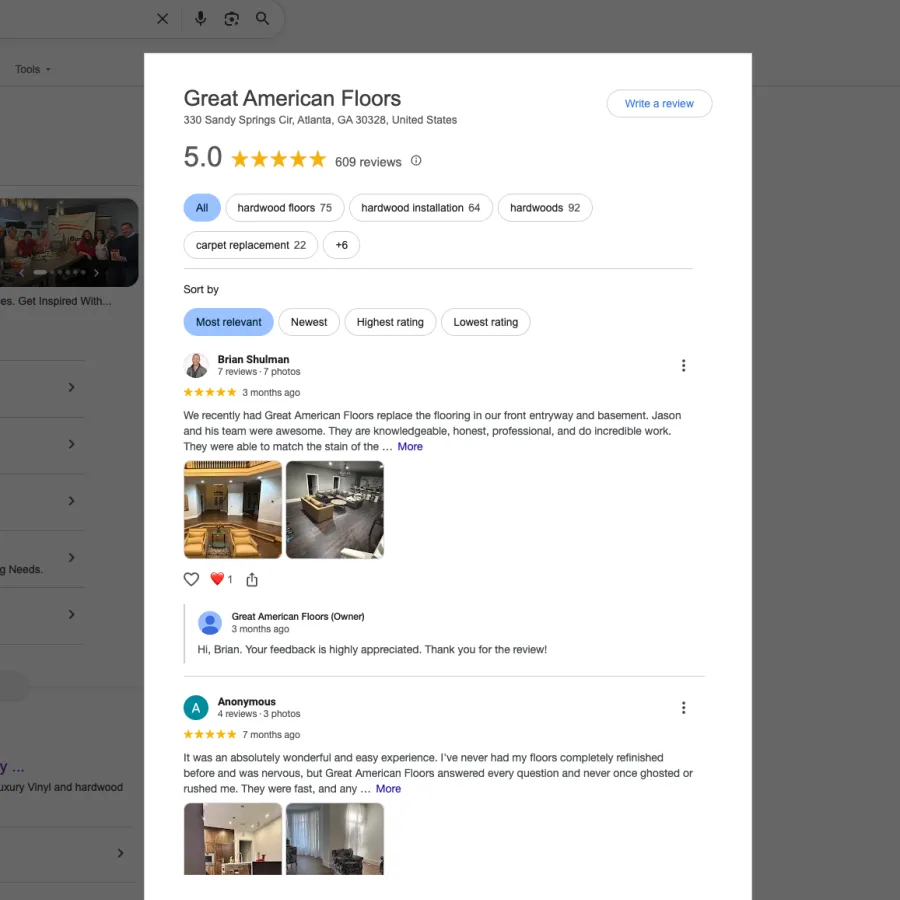Filter reviews by hardwood installation 64
The height and width of the screenshot is (900, 900).
click(421, 208)
